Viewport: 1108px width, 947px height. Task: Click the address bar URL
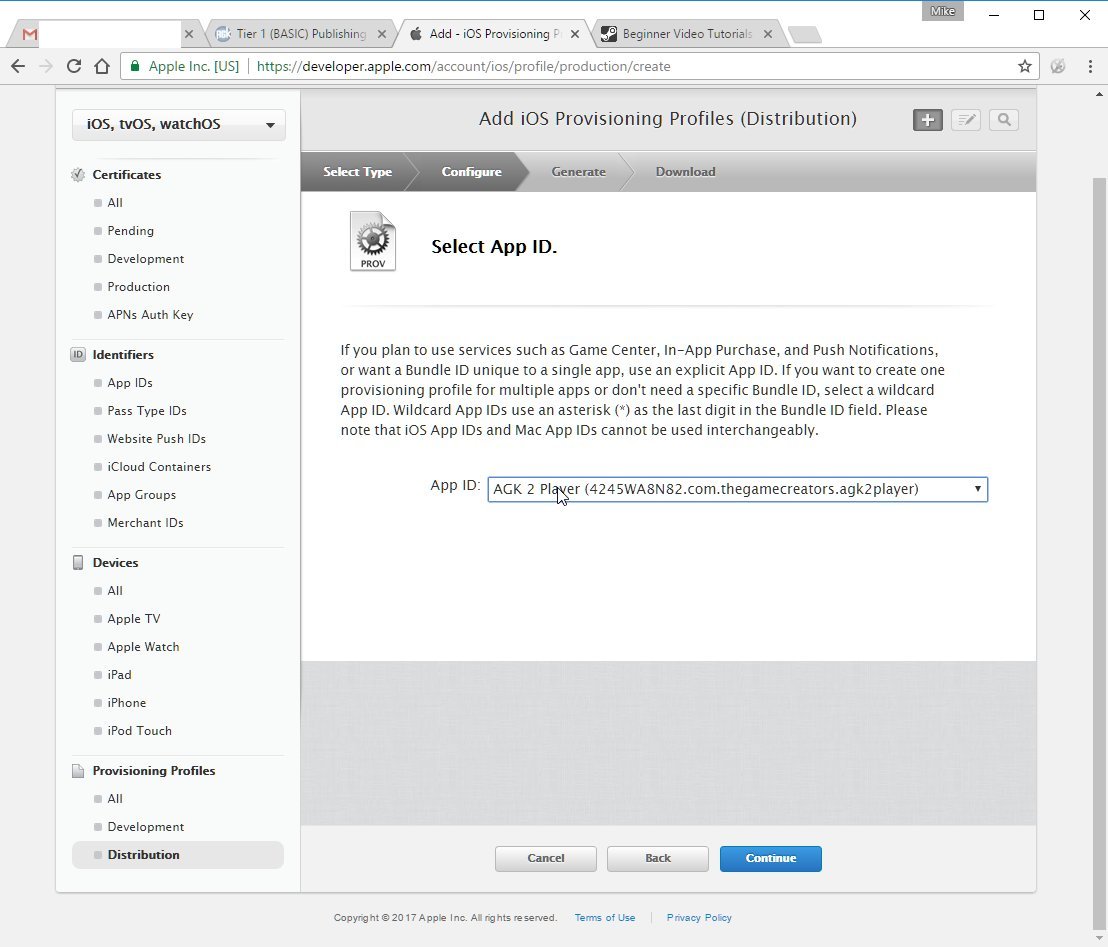pyautogui.click(x=464, y=66)
